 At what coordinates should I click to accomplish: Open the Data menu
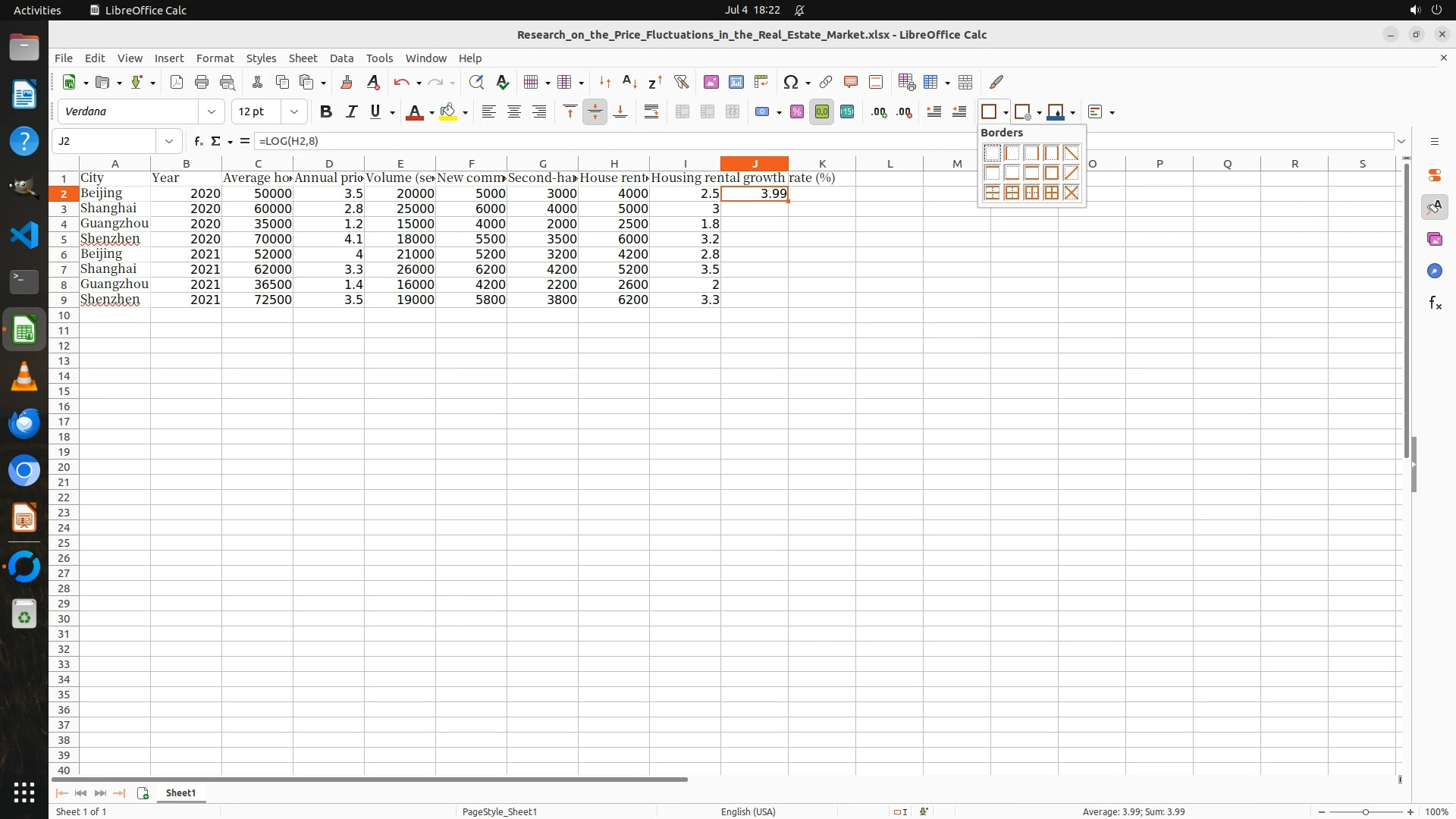(341, 58)
